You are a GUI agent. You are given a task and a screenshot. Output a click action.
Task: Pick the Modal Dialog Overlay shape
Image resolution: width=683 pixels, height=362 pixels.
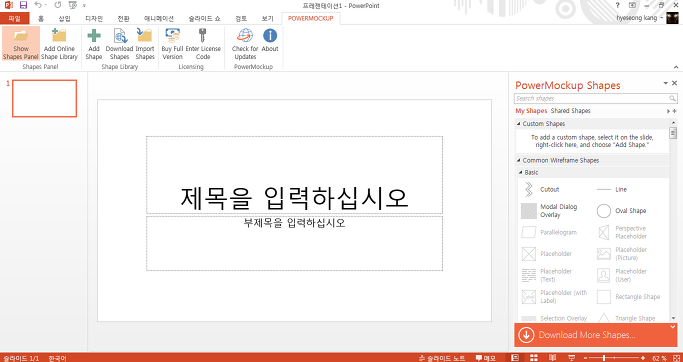tap(549, 211)
